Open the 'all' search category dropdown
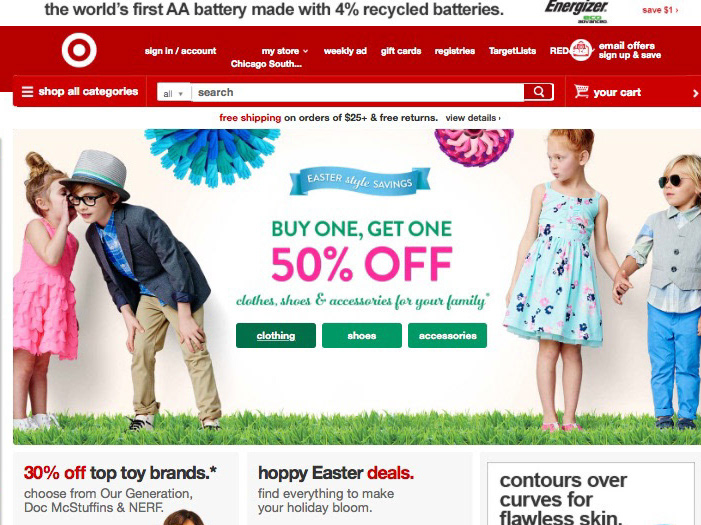This screenshot has width=701, height=525. point(174,93)
